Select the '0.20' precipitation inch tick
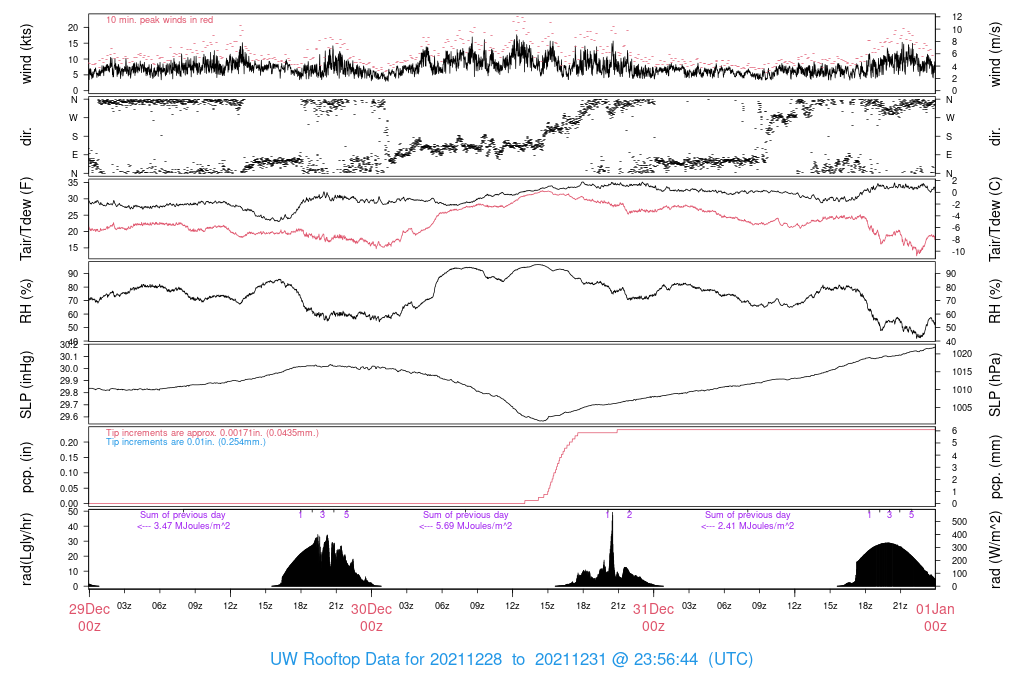Viewport: 1024px width, 700px height. [70, 443]
